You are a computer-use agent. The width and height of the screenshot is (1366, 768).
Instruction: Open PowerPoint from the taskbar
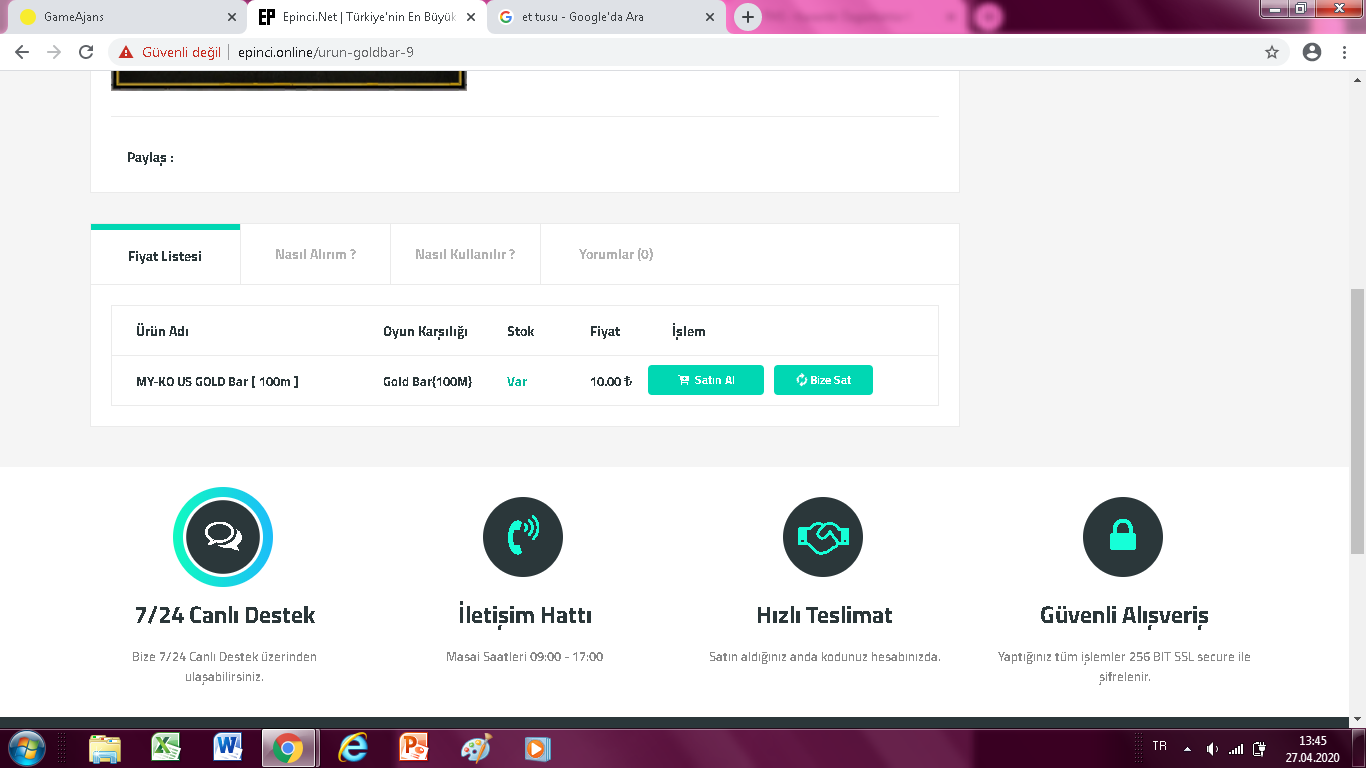[x=413, y=747]
